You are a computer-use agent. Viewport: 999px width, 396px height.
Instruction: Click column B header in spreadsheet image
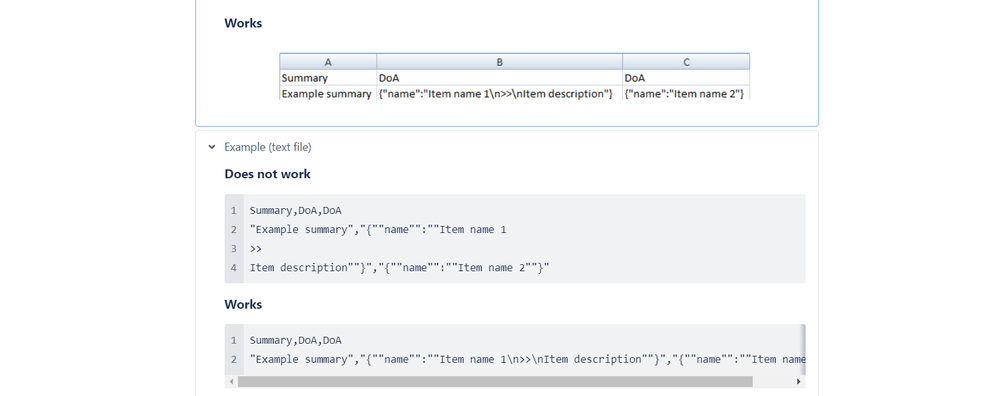(x=500, y=62)
